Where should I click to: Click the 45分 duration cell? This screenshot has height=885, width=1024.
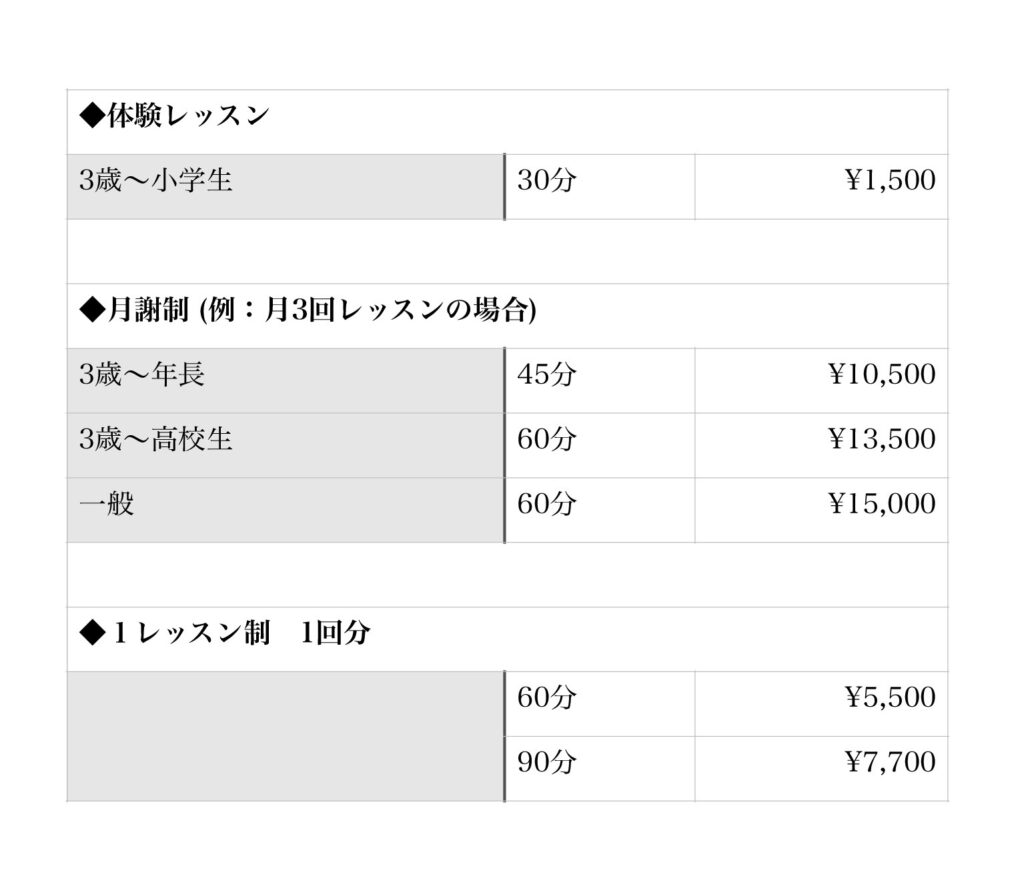[x=600, y=381]
